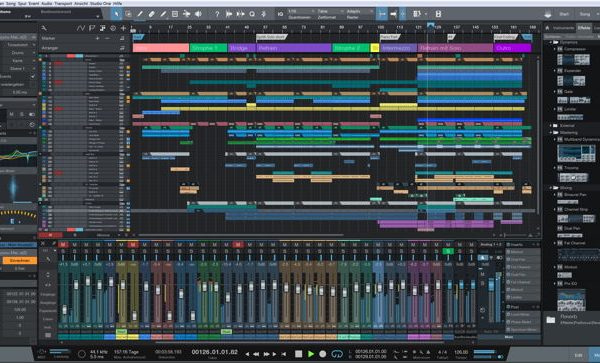Screen dimensions: 600x363
Task: Collapse the Dynamics folder in the browser
Action: (552, 42)
